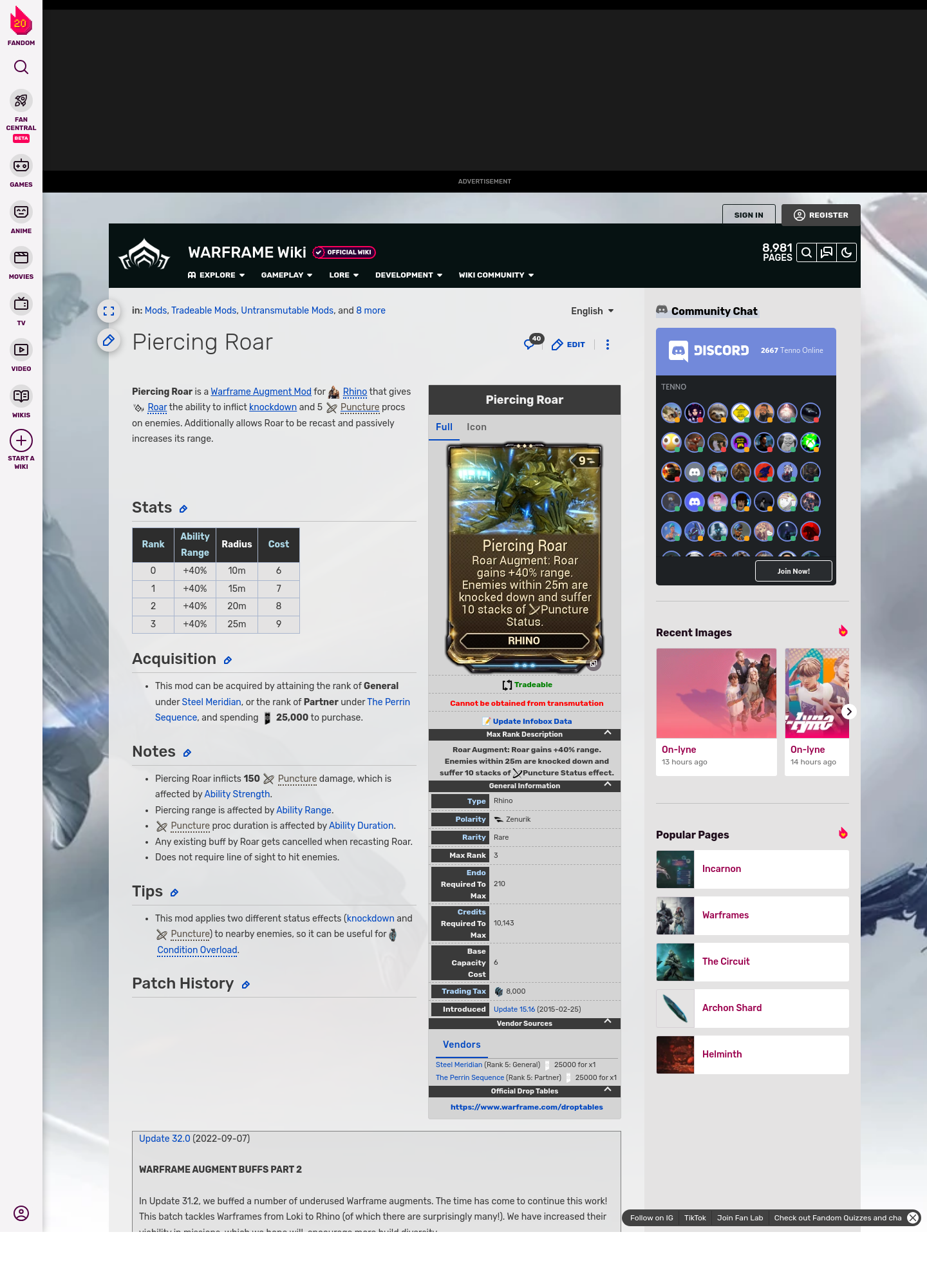Click the floating pencil edit icon
The width and height of the screenshot is (927, 1288).
(109, 340)
